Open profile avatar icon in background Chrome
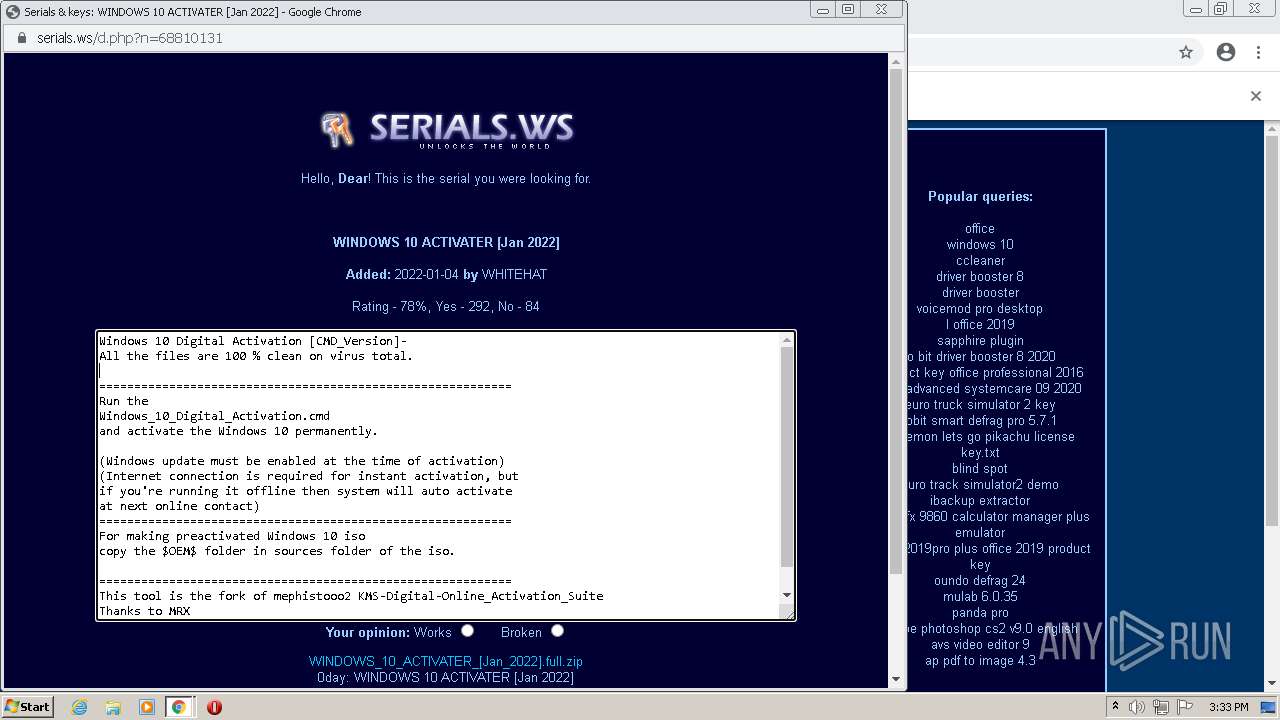The width and height of the screenshot is (1280, 720). pos(1226,52)
